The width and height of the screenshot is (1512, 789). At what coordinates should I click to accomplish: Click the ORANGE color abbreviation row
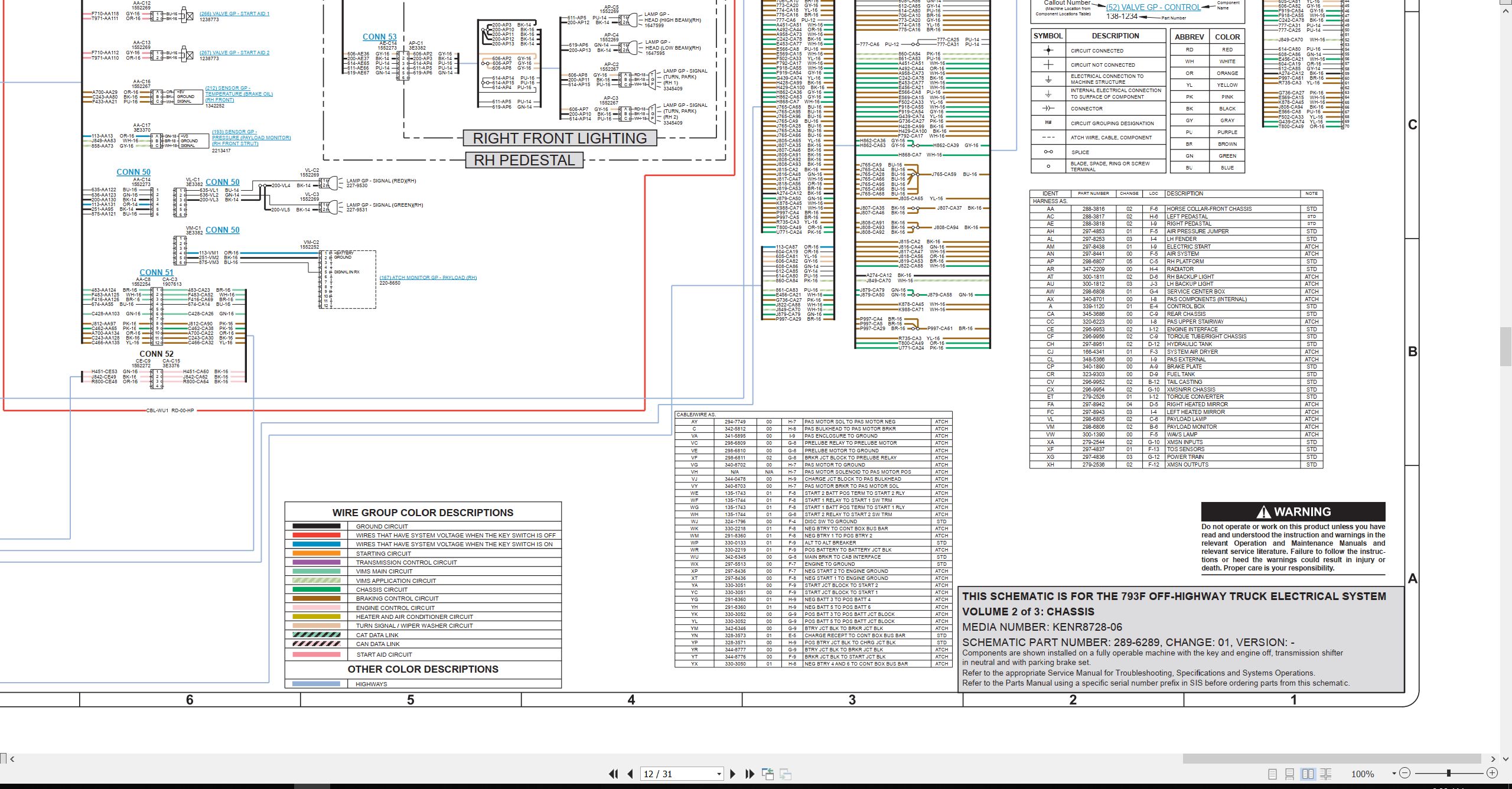tap(1207, 73)
